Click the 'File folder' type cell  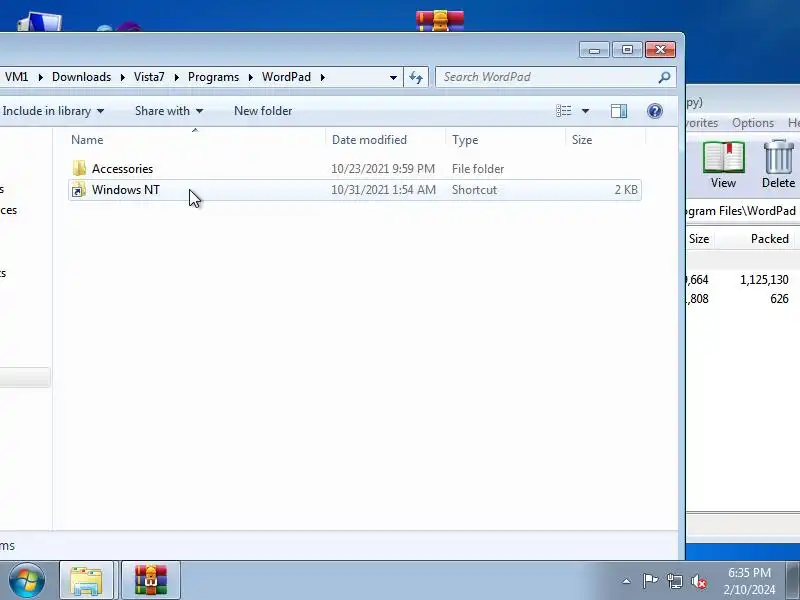tap(478, 169)
